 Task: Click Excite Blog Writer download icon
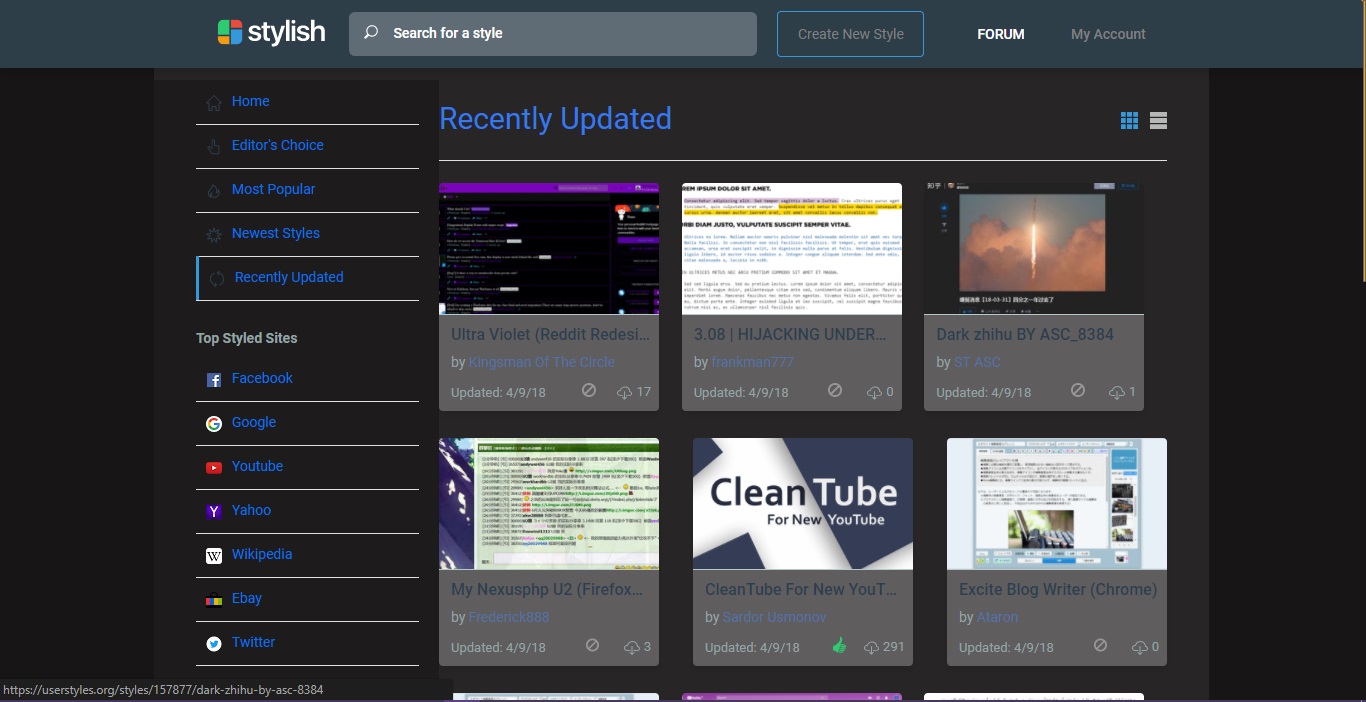(x=1140, y=647)
